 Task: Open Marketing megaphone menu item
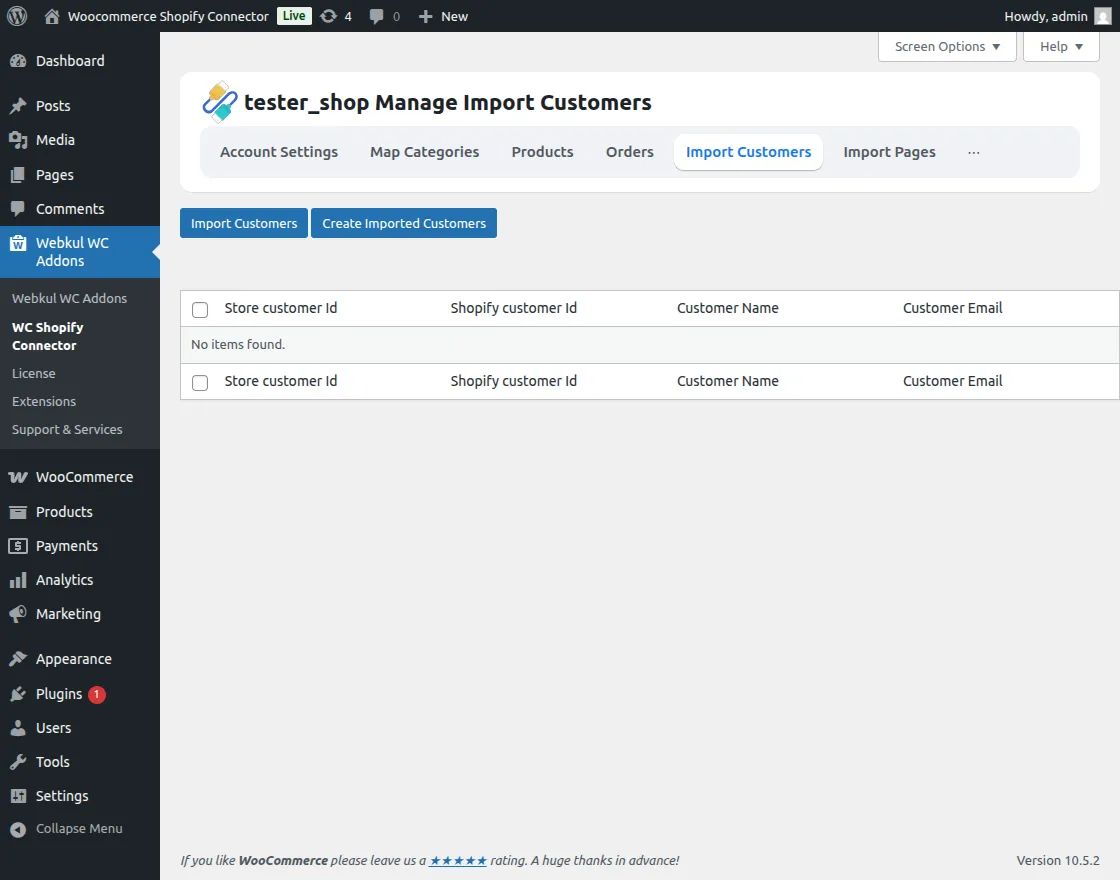click(x=68, y=614)
